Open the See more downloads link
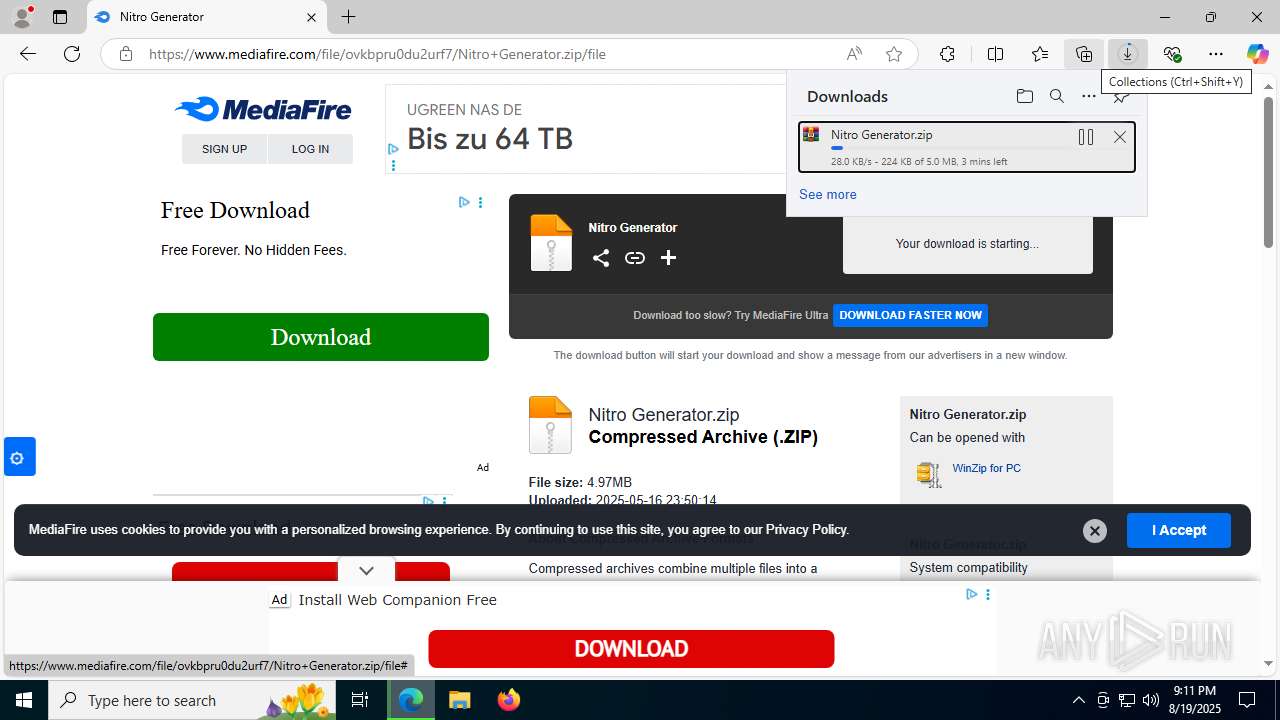The width and height of the screenshot is (1280, 720). [x=827, y=194]
